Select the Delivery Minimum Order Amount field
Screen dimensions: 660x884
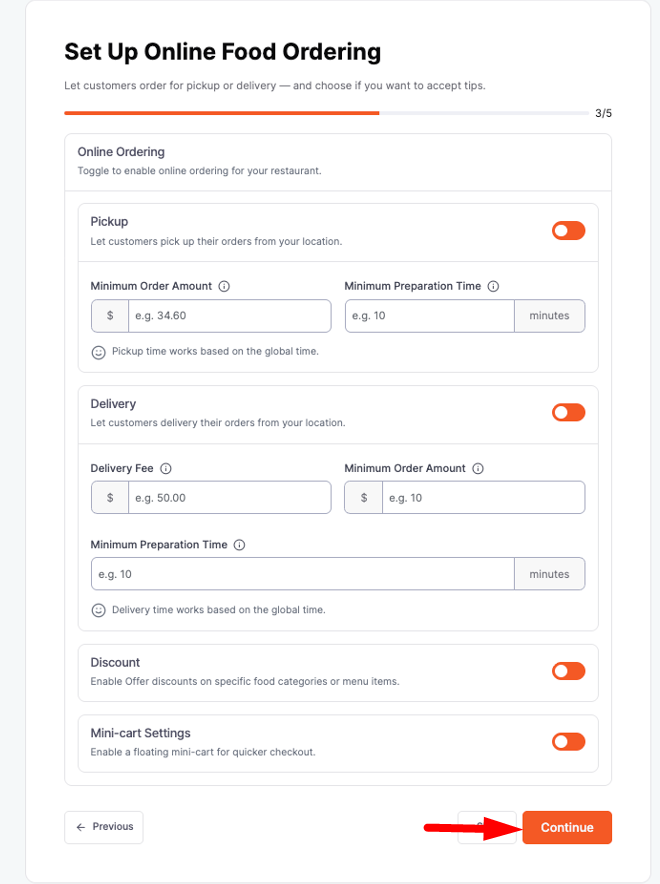[x=483, y=498]
